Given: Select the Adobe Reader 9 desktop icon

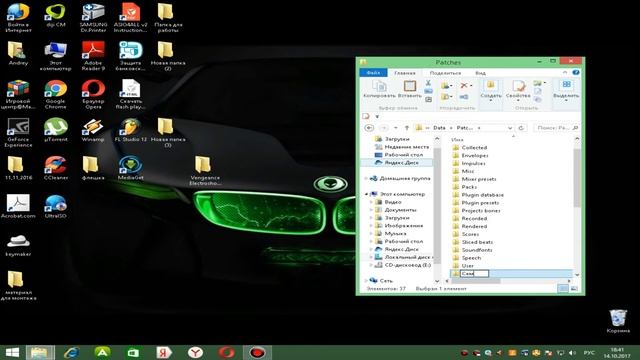Looking at the screenshot, I should point(93,56).
